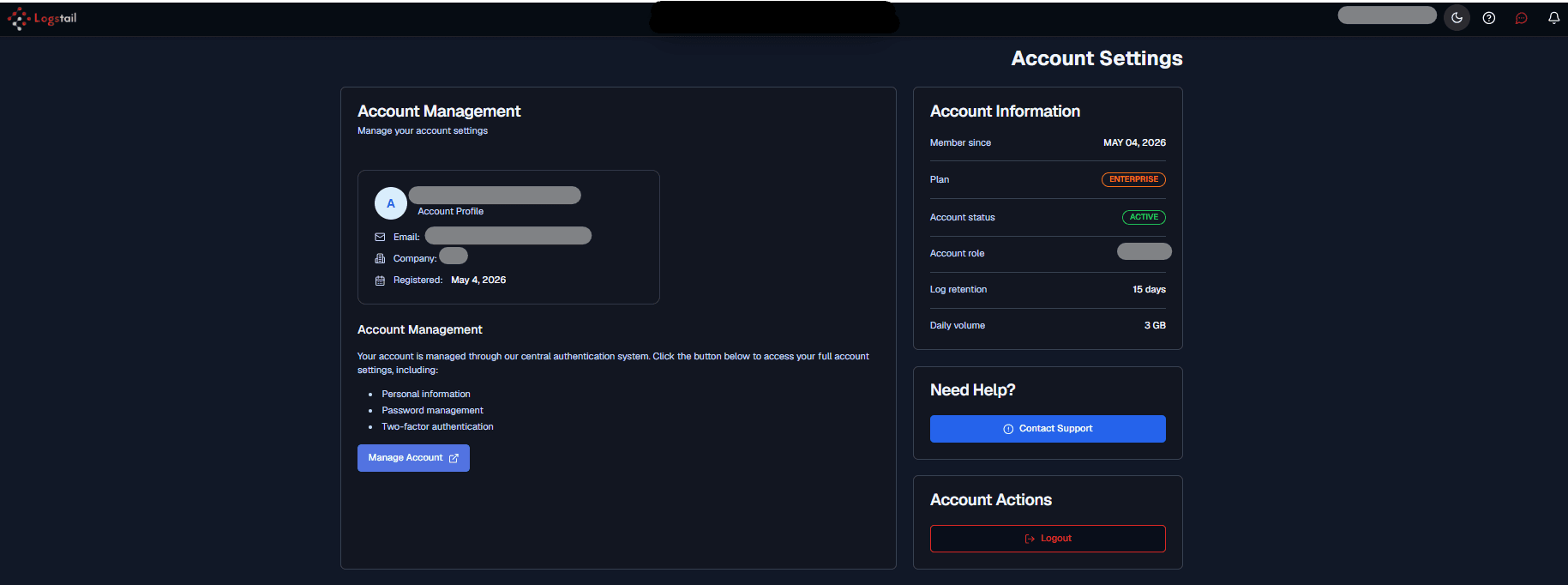
Task: Click the 'Daily volume' label
Action: [x=958, y=326]
